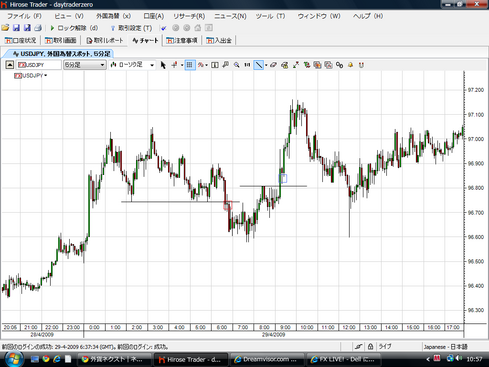Click the chain link icon
489x367 pixels.
pos(339,65)
